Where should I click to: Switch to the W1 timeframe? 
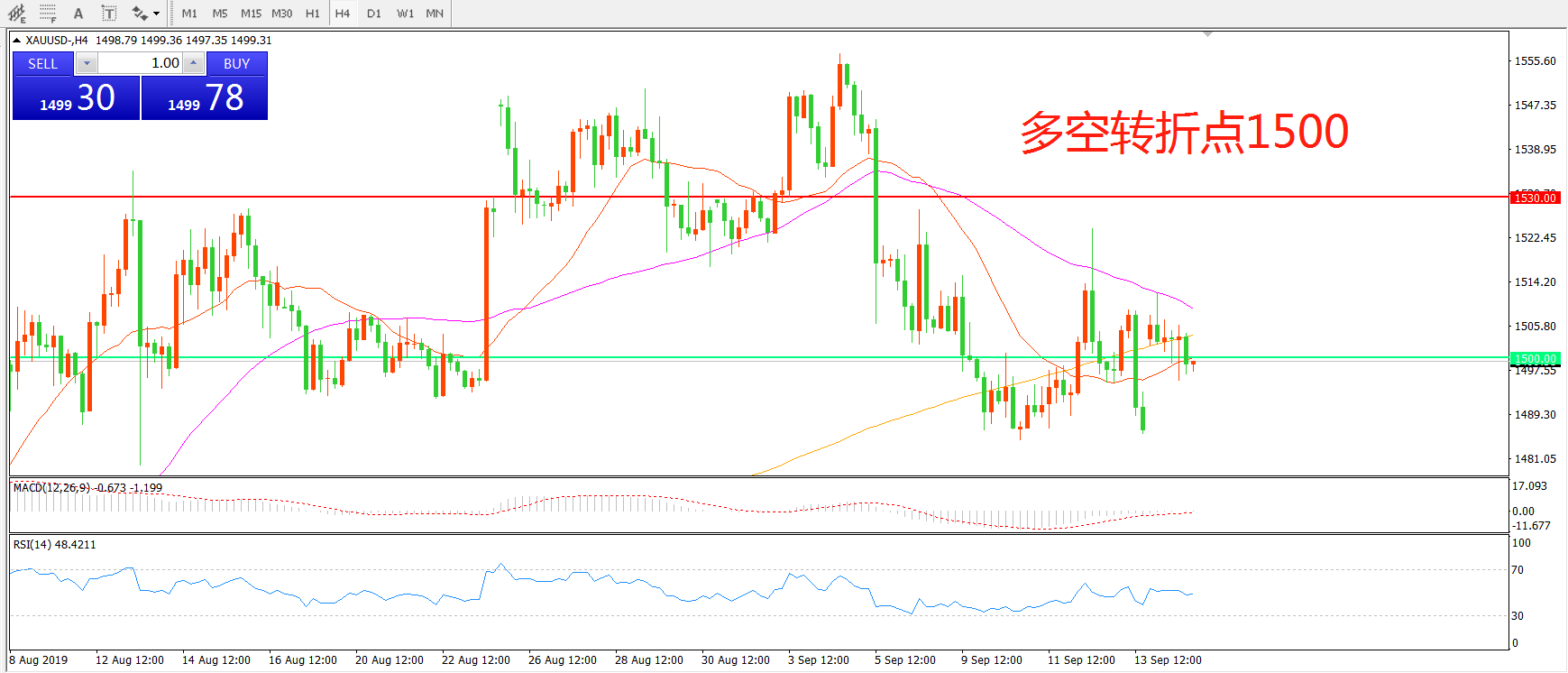(x=406, y=14)
